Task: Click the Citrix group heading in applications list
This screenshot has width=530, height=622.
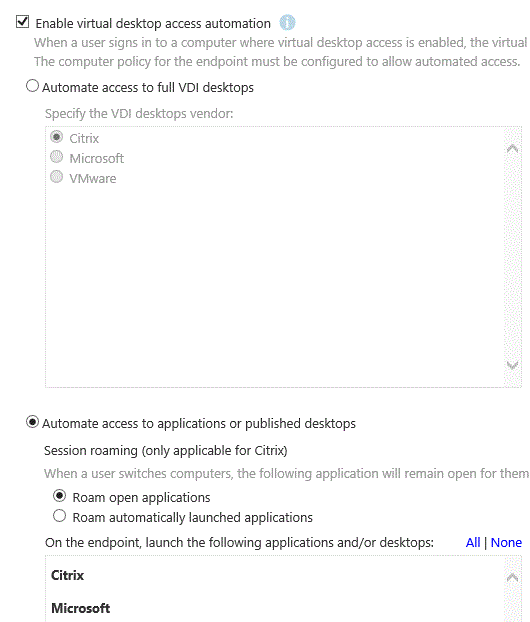Action: pyautogui.click(x=67, y=575)
